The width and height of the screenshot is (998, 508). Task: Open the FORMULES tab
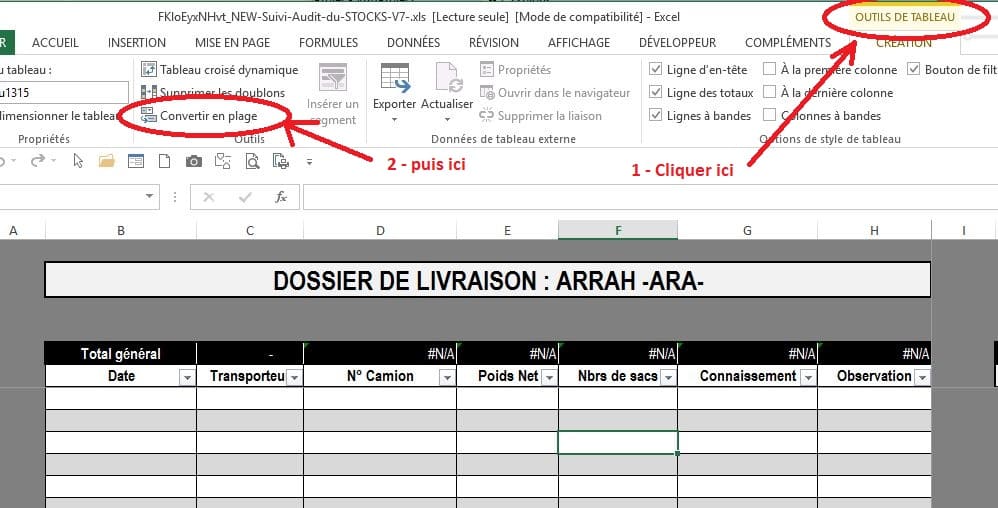click(x=328, y=43)
